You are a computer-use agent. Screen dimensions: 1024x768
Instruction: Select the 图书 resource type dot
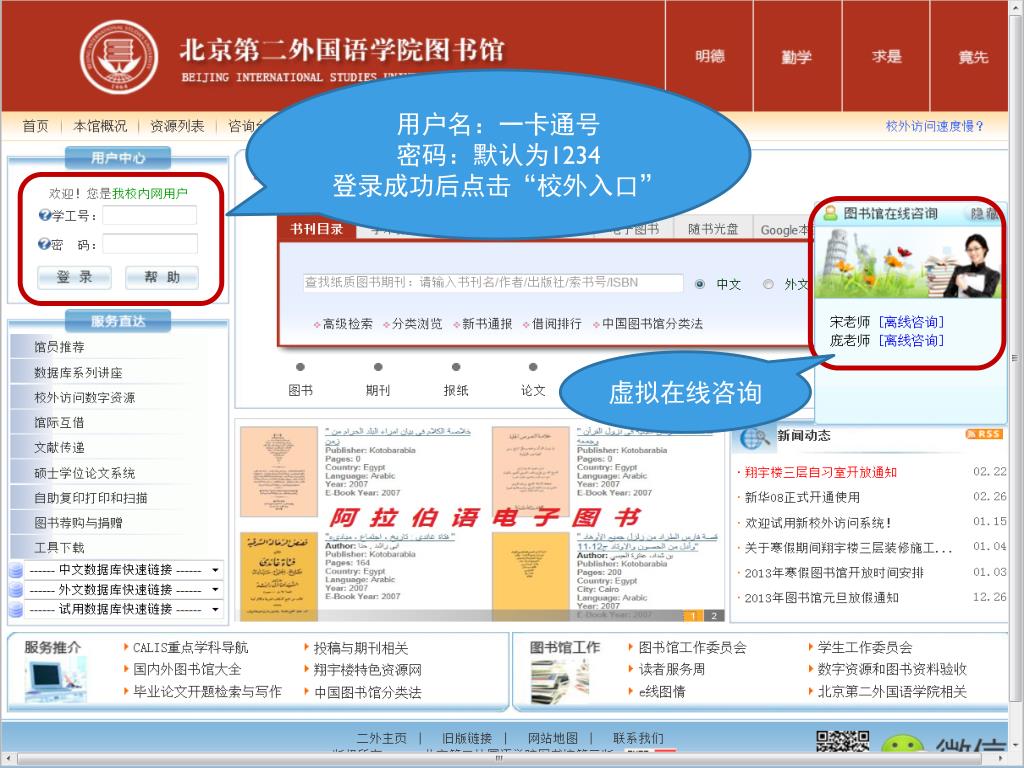(x=300, y=367)
